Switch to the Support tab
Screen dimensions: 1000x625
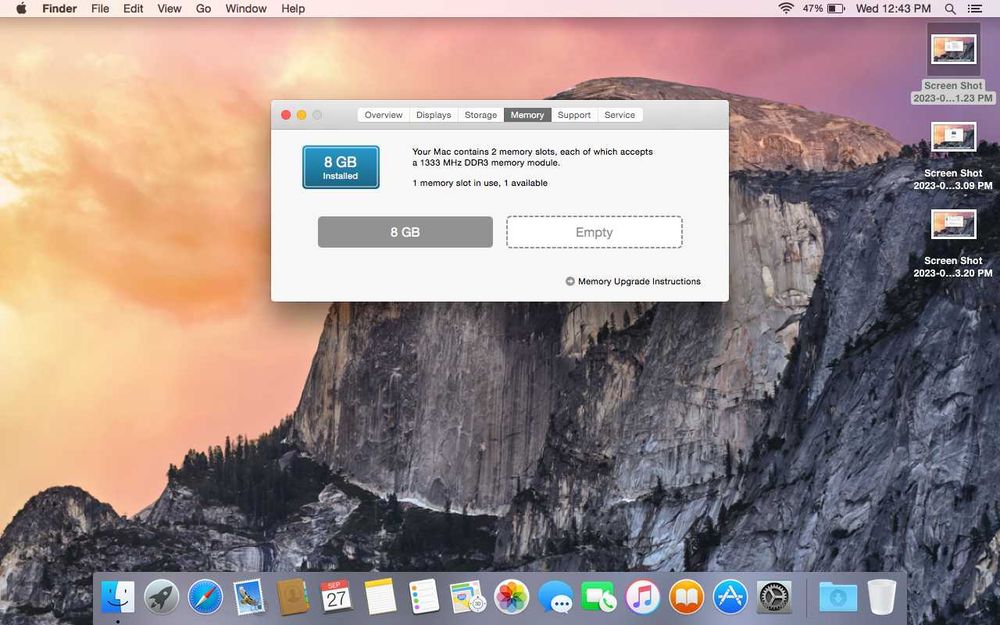point(574,115)
